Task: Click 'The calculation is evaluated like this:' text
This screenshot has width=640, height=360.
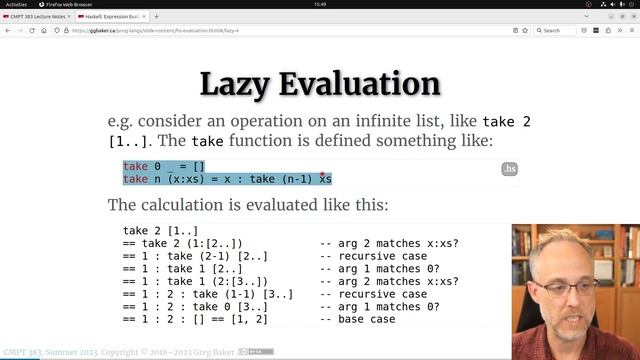Action: [248, 205]
